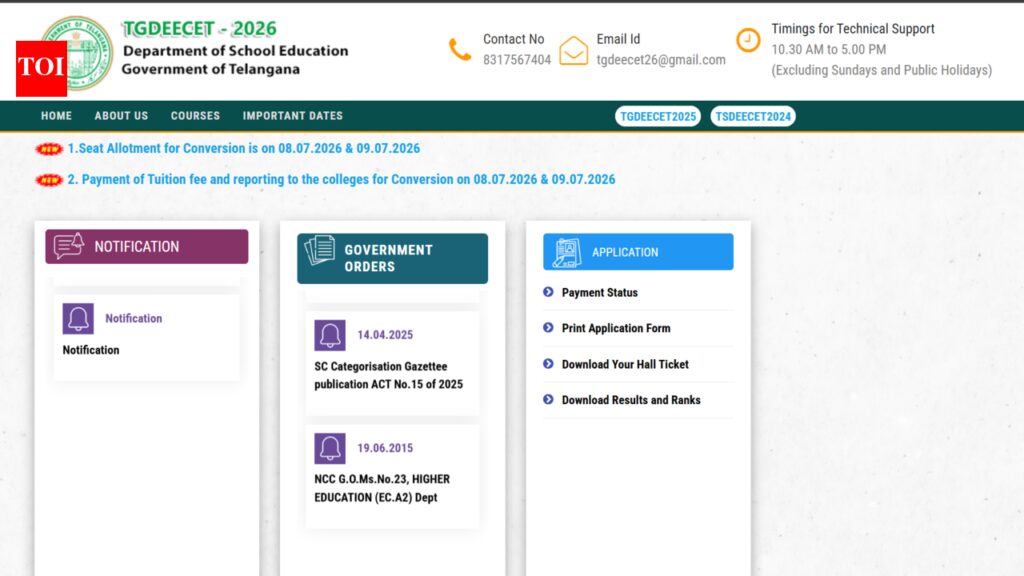This screenshot has height=576, width=1024.
Task: Click the black Notification entry text
Action: coord(91,350)
